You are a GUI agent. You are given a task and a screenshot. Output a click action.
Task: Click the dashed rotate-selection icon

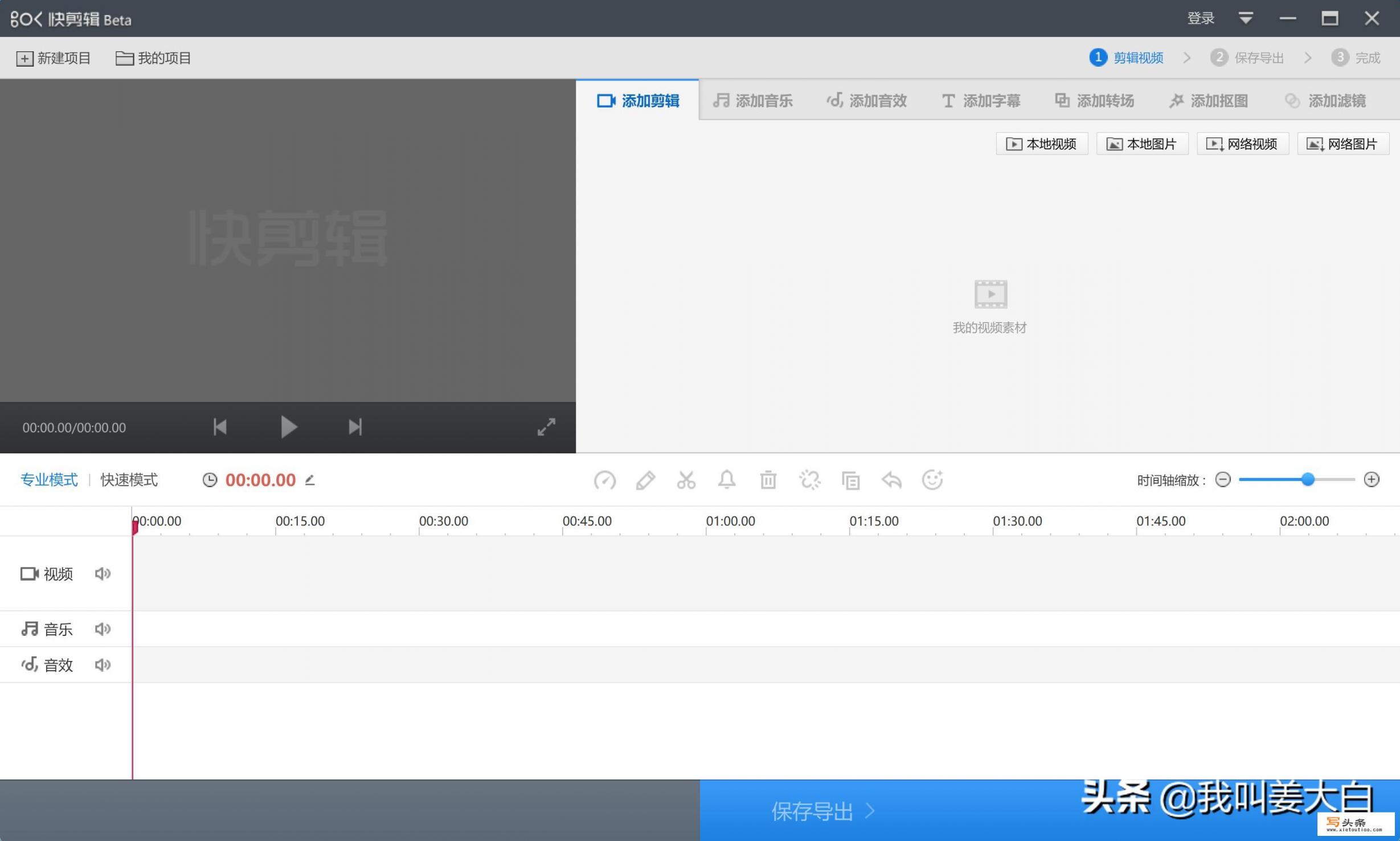(x=809, y=480)
